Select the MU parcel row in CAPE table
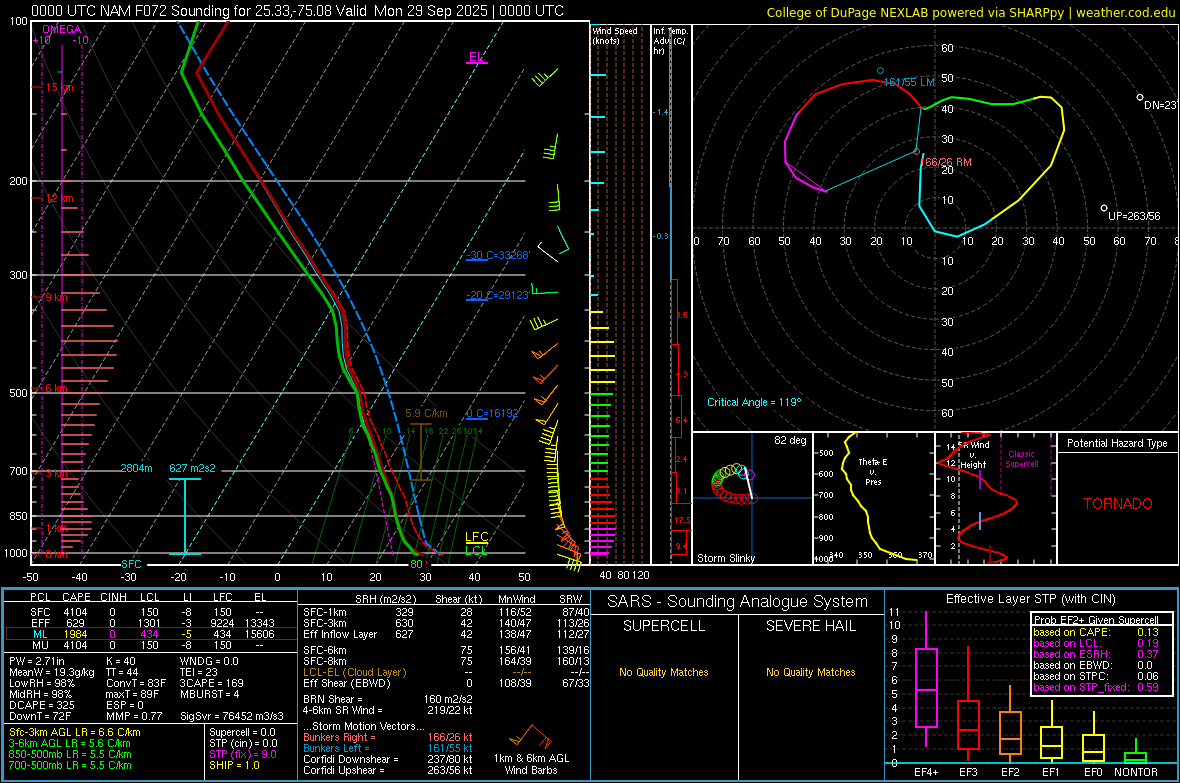 149,645
